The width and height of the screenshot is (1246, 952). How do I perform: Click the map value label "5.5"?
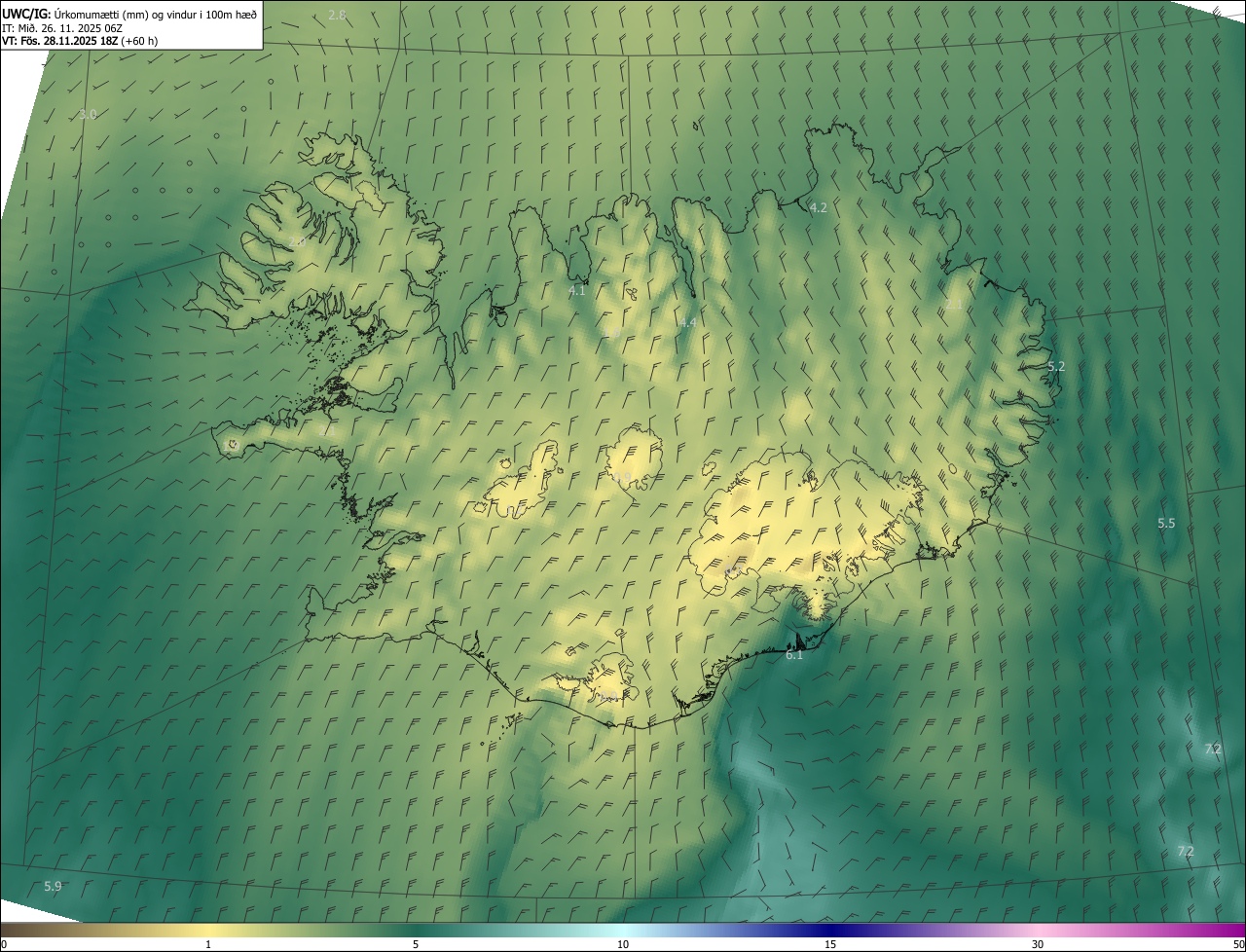click(1166, 523)
